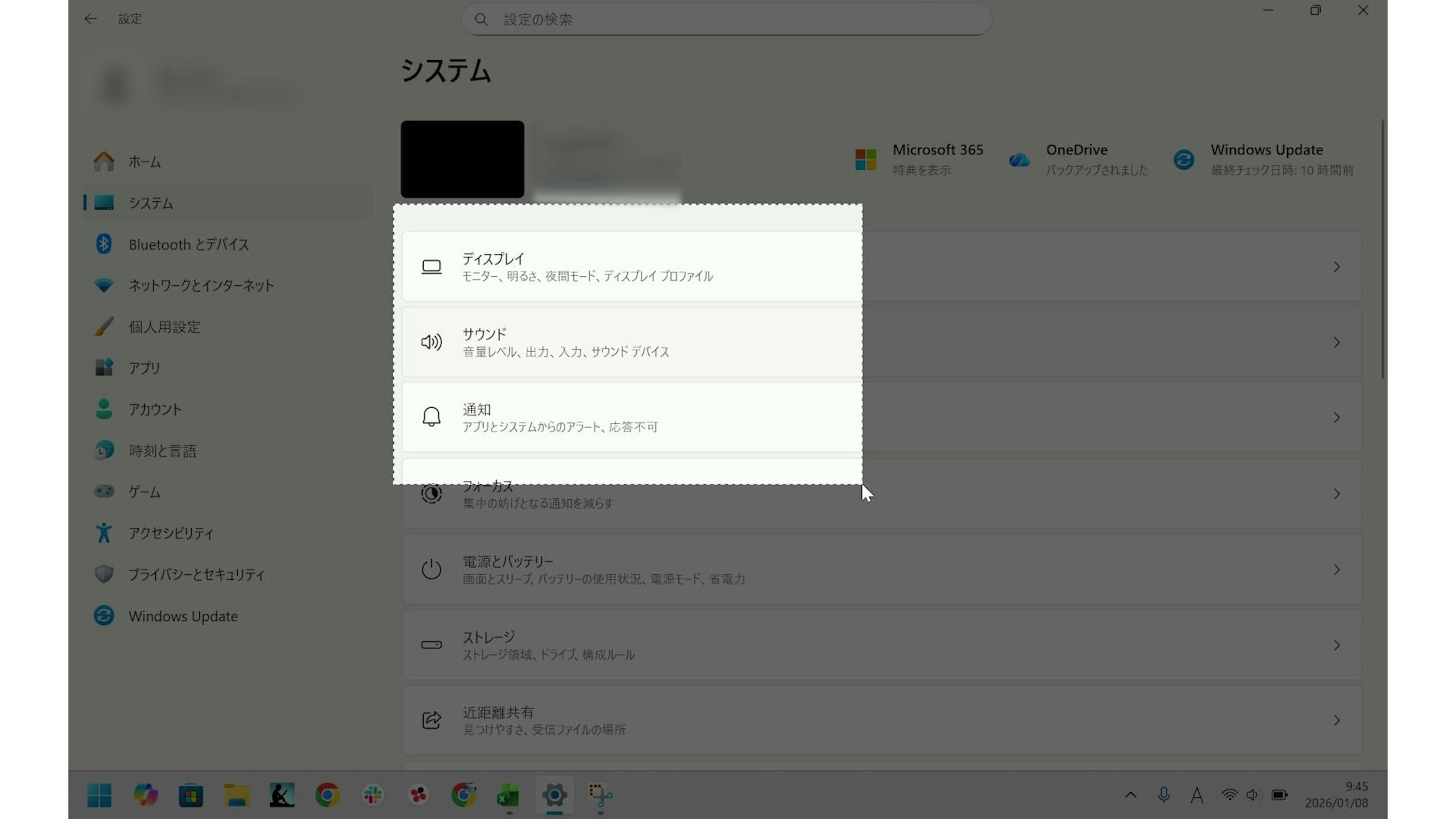Screen dimensions: 1456x819
Task: Expand the ストレージ row chevron
Action: pyautogui.click(x=1336, y=645)
